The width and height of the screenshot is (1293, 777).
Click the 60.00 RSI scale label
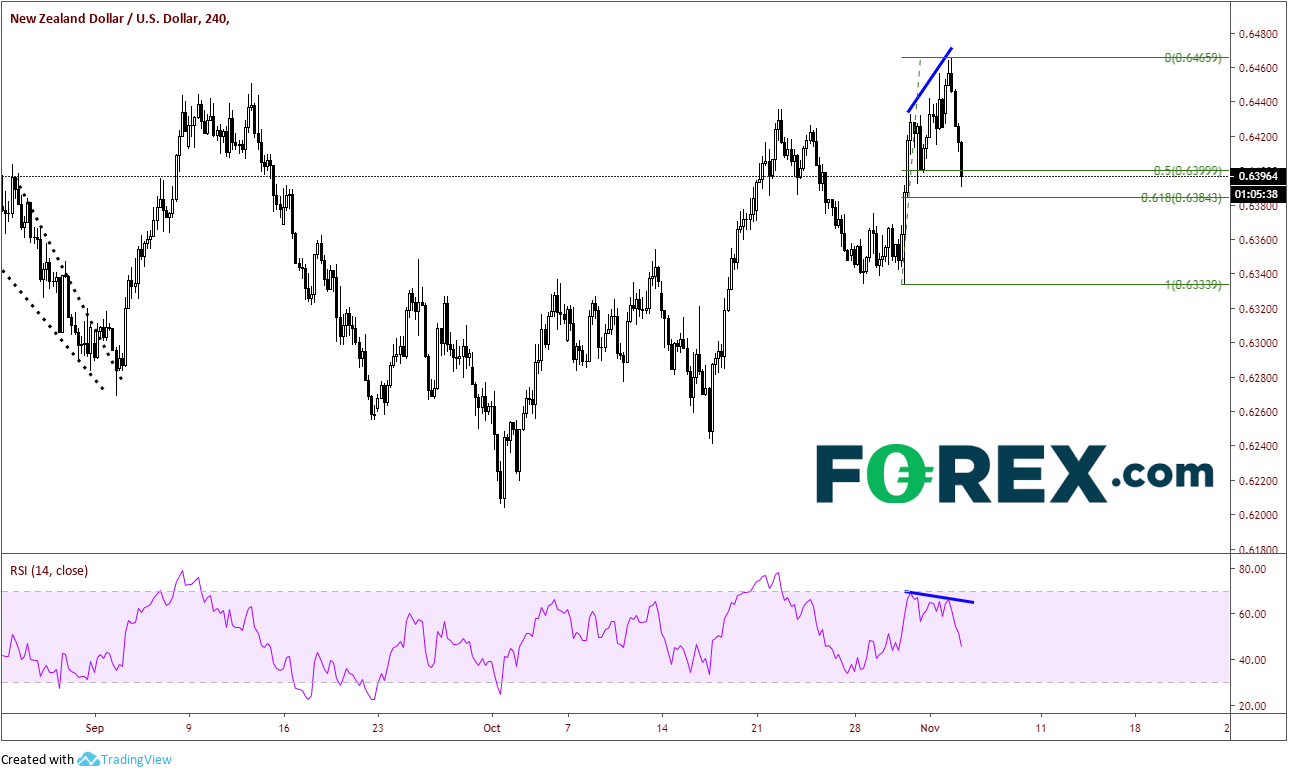point(1252,614)
